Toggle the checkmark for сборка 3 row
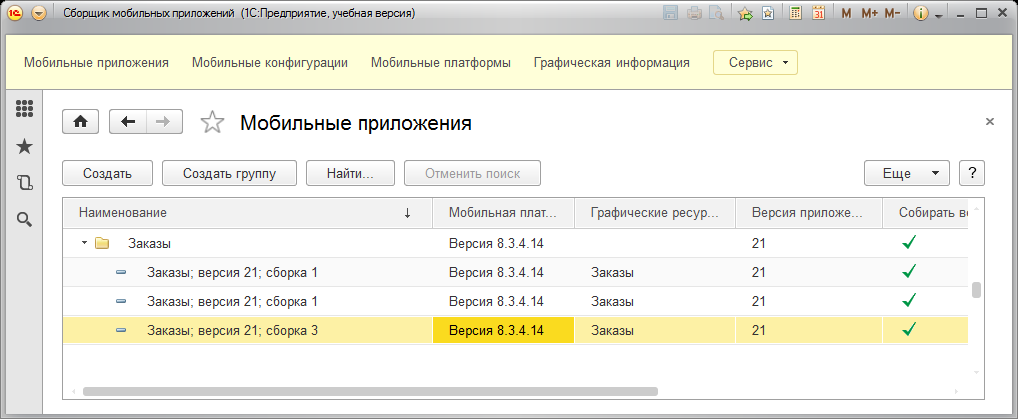 point(909,329)
